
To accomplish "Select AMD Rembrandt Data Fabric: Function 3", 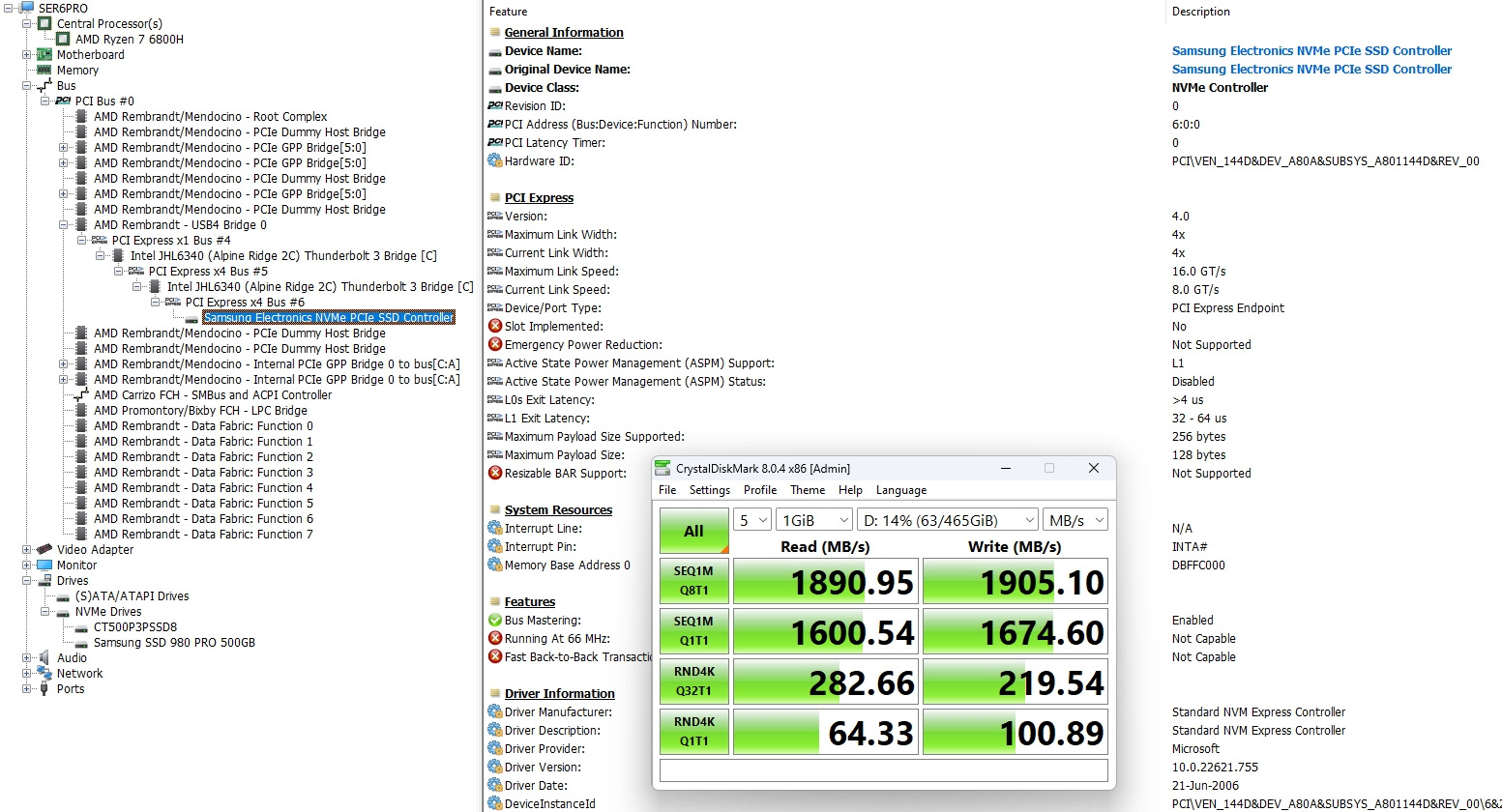I will pos(203,472).
